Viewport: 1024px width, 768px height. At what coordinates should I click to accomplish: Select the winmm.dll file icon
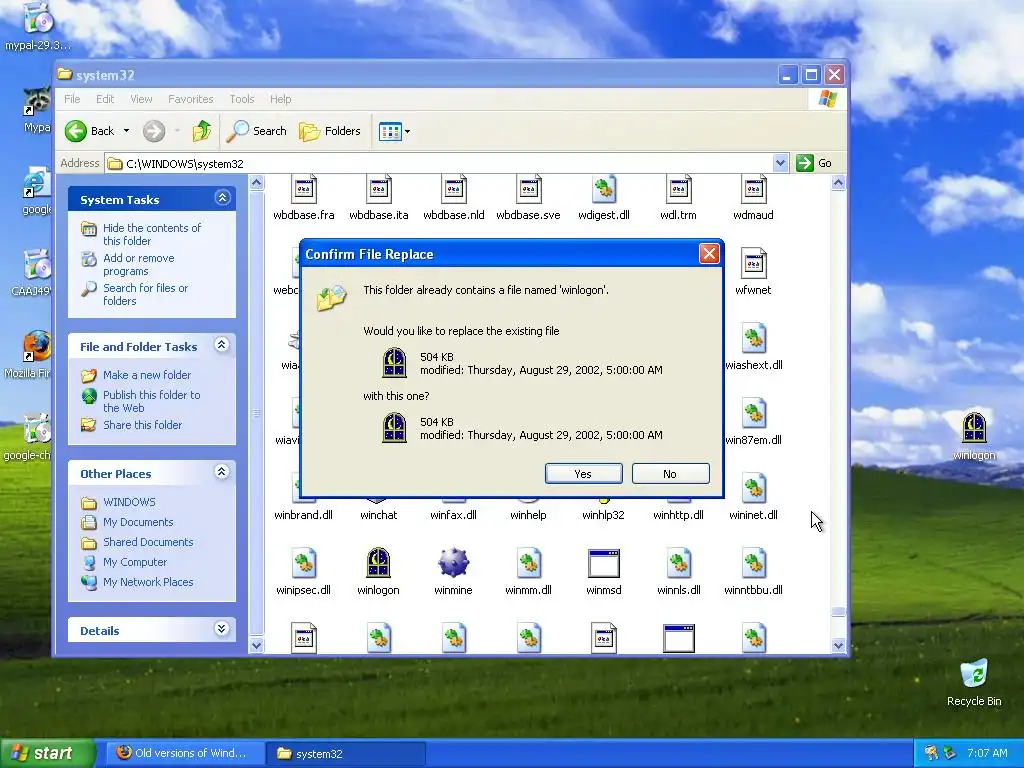tap(528, 564)
